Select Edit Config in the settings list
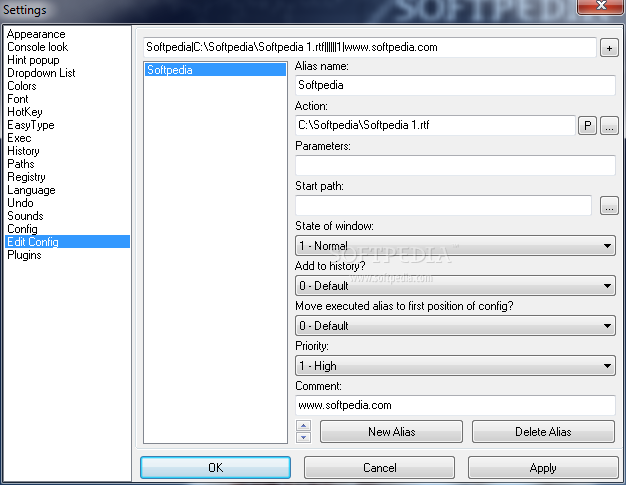Image resolution: width=626 pixels, height=485 pixels. [x=67, y=242]
